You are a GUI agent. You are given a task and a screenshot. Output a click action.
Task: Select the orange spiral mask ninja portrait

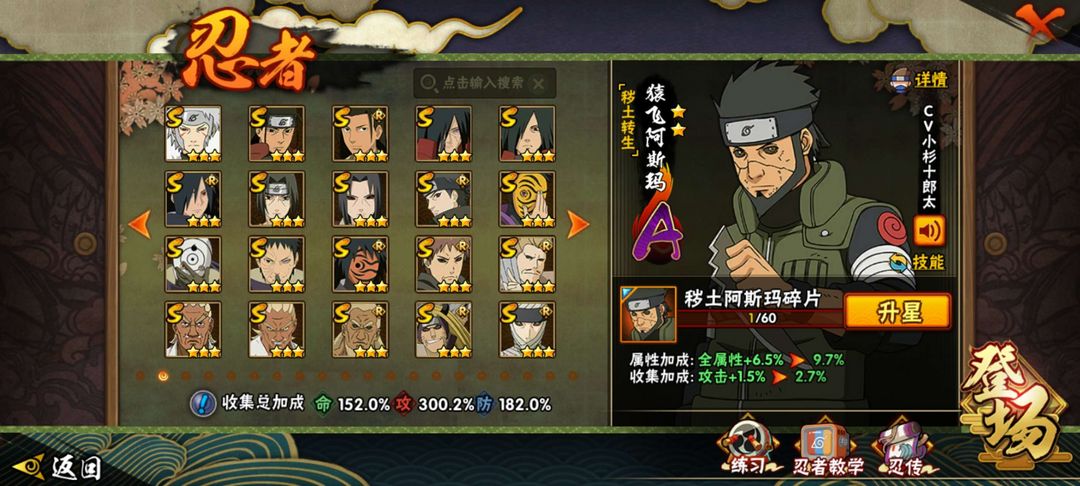point(527,199)
